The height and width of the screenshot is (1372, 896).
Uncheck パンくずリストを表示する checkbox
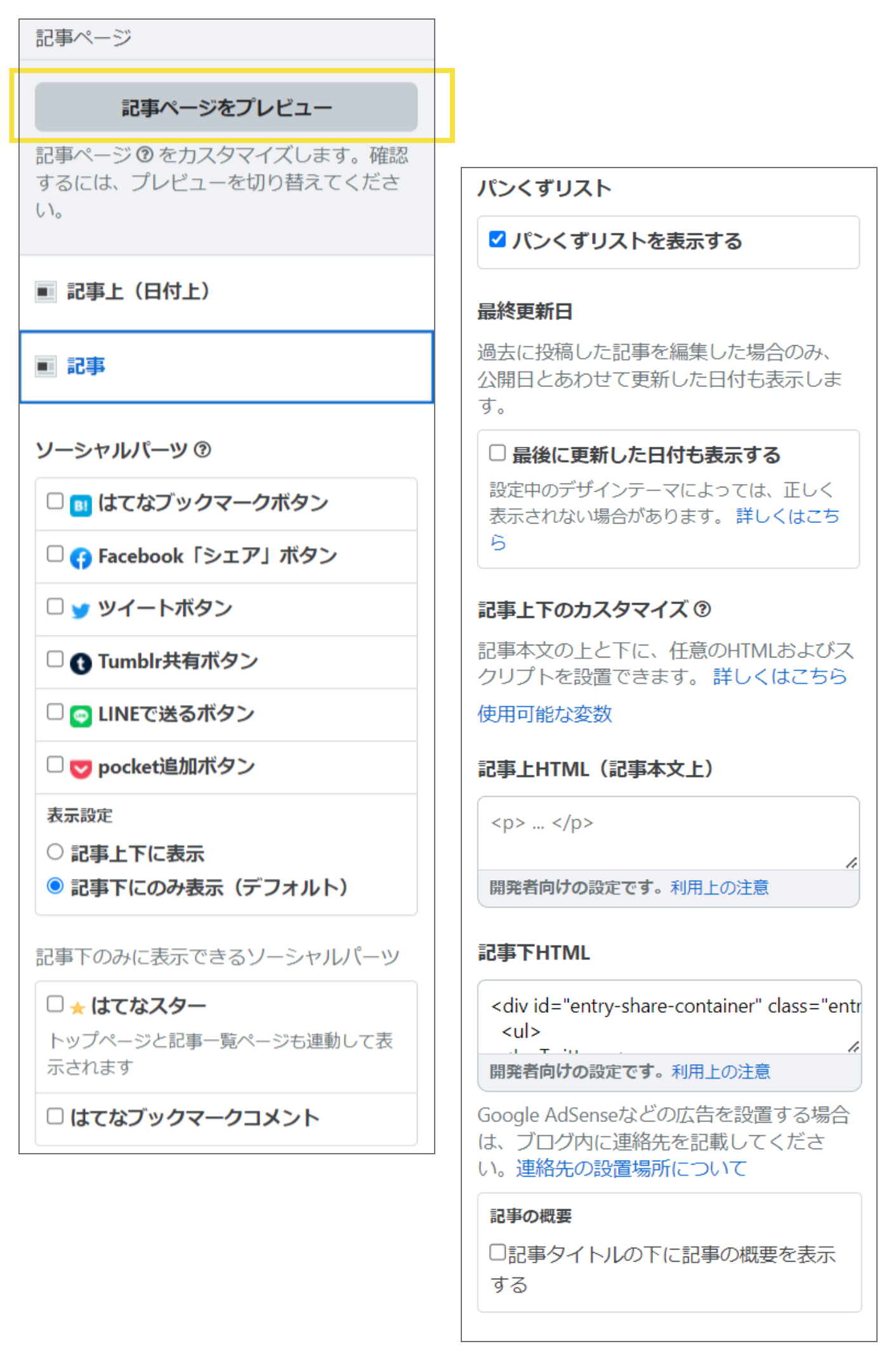point(497,240)
